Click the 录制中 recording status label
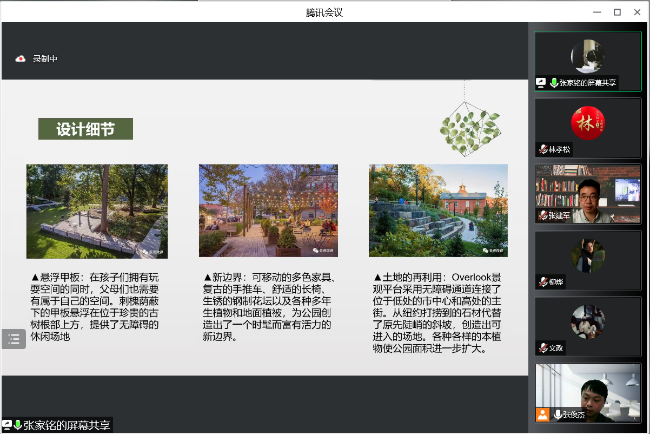The image size is (650, 434). pos(45,59)
